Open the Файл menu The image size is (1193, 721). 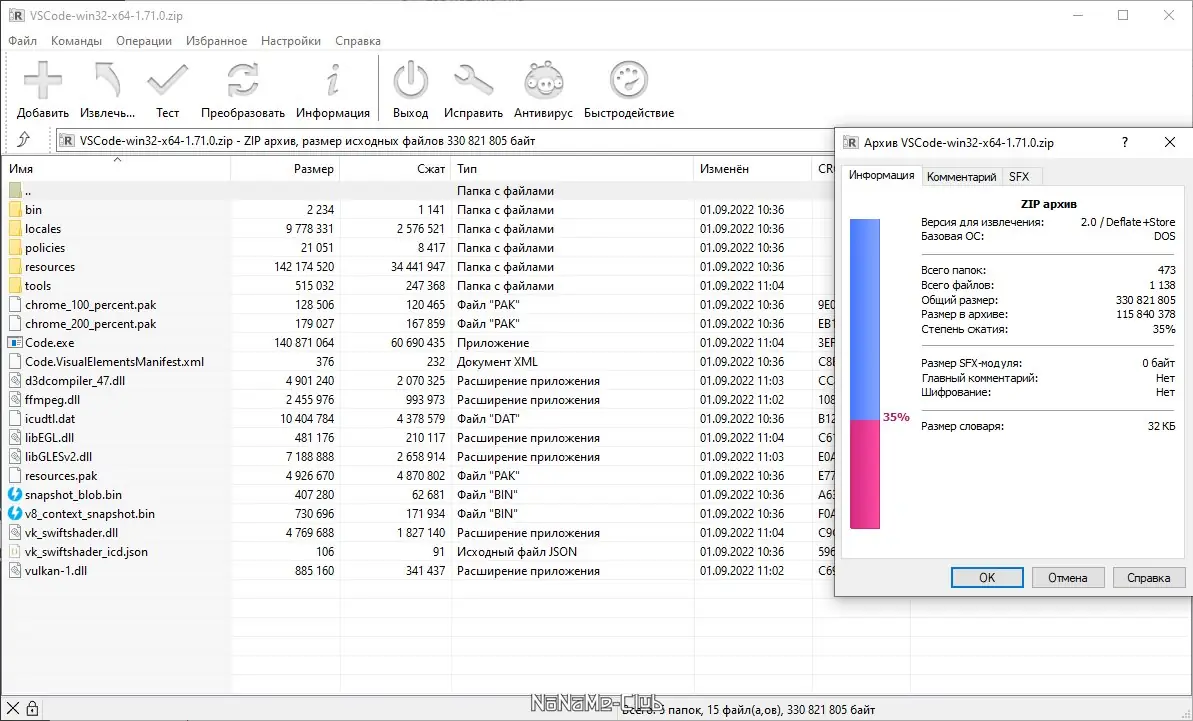(x=22, y=40)
